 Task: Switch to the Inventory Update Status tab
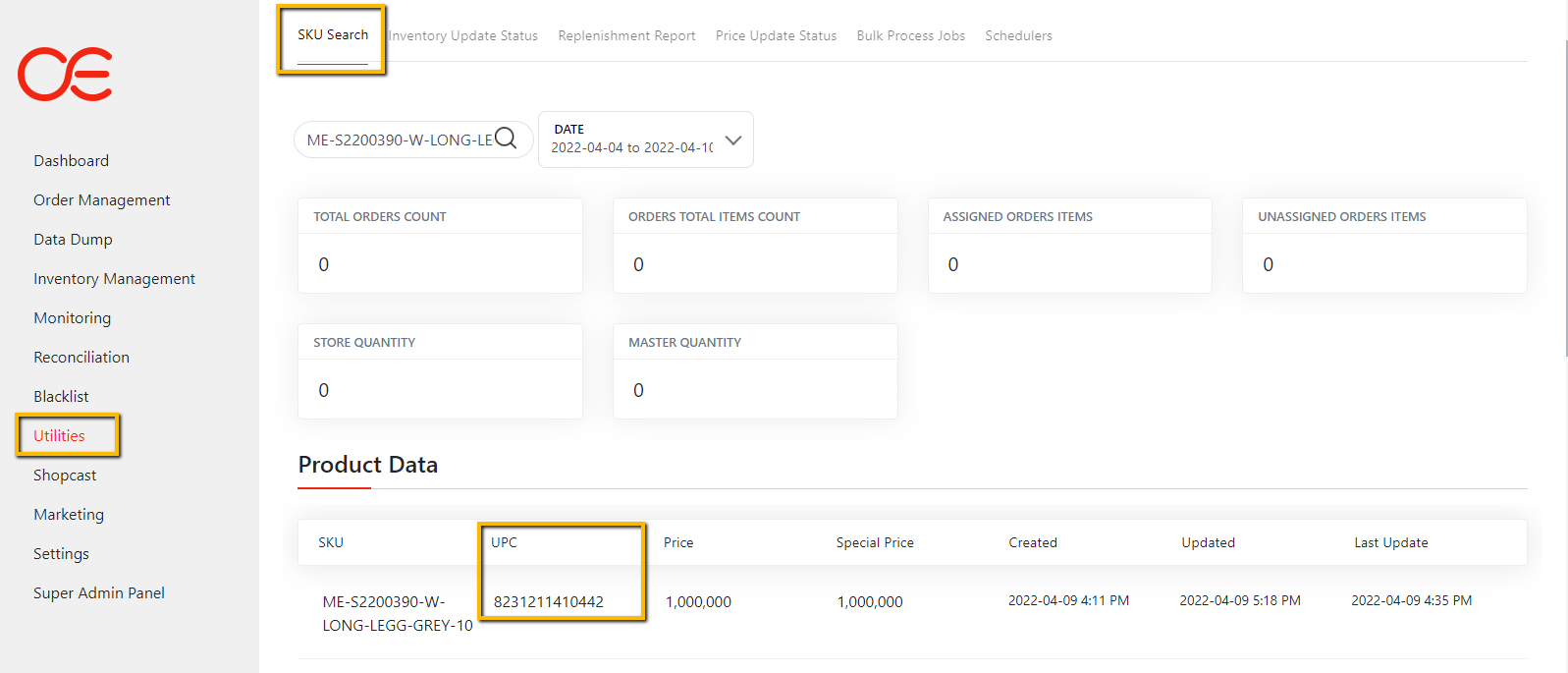[463, 35]
